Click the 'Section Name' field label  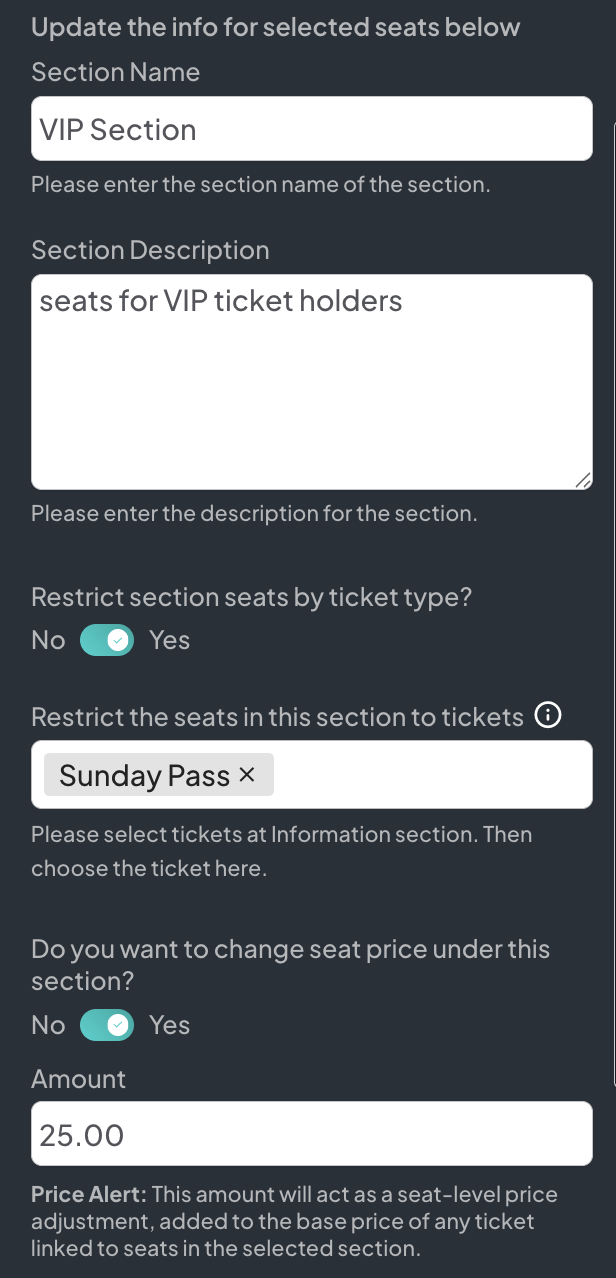[116, 72]
